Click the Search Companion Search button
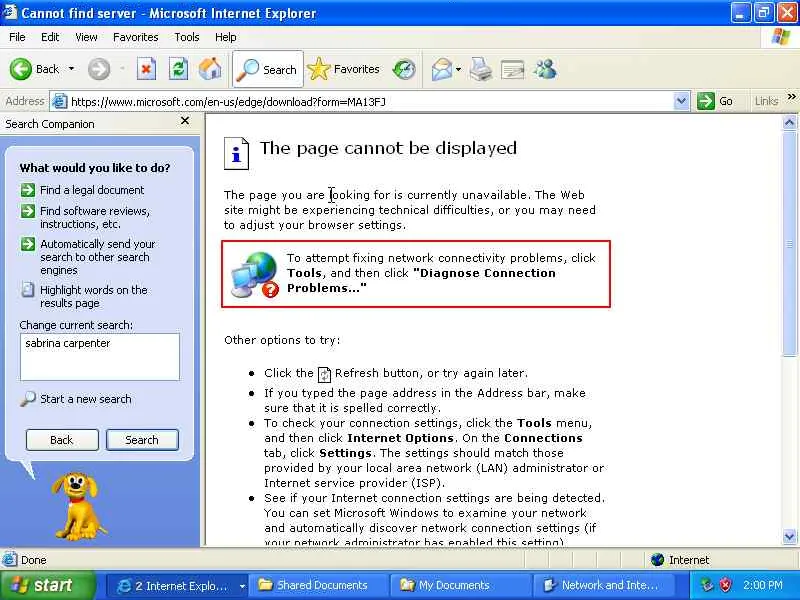This screenshot has height=600, width=800. coord(142,440)
